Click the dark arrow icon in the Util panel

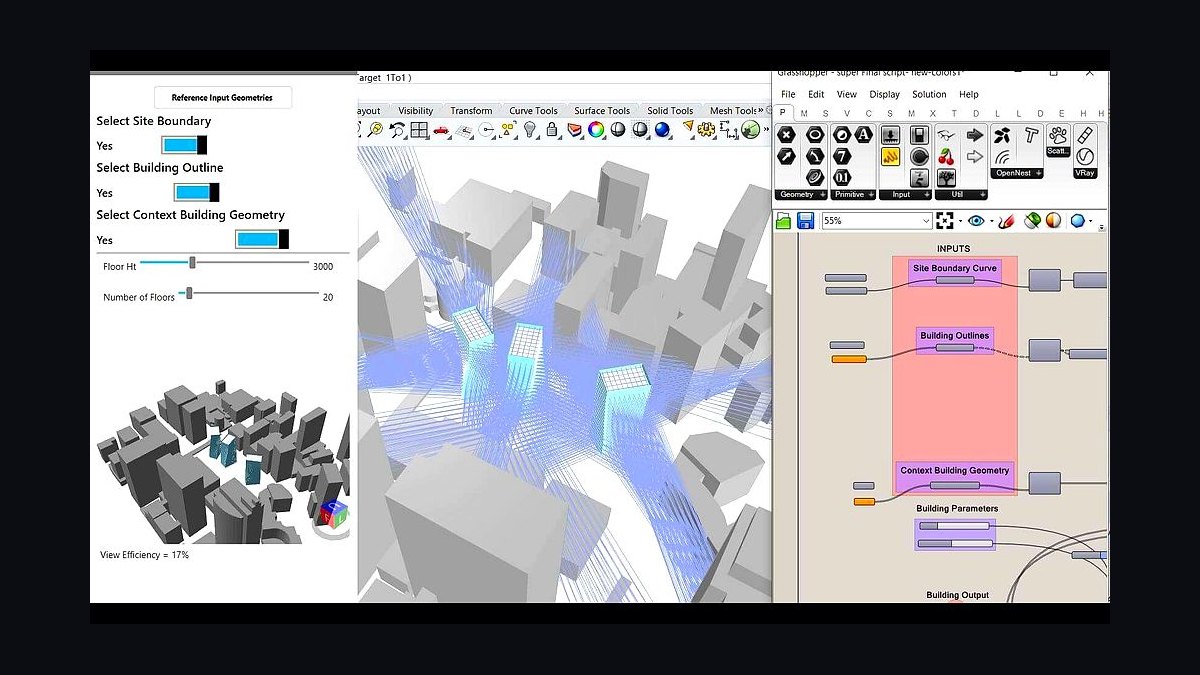pyautogui.click(x=975, y=135)
